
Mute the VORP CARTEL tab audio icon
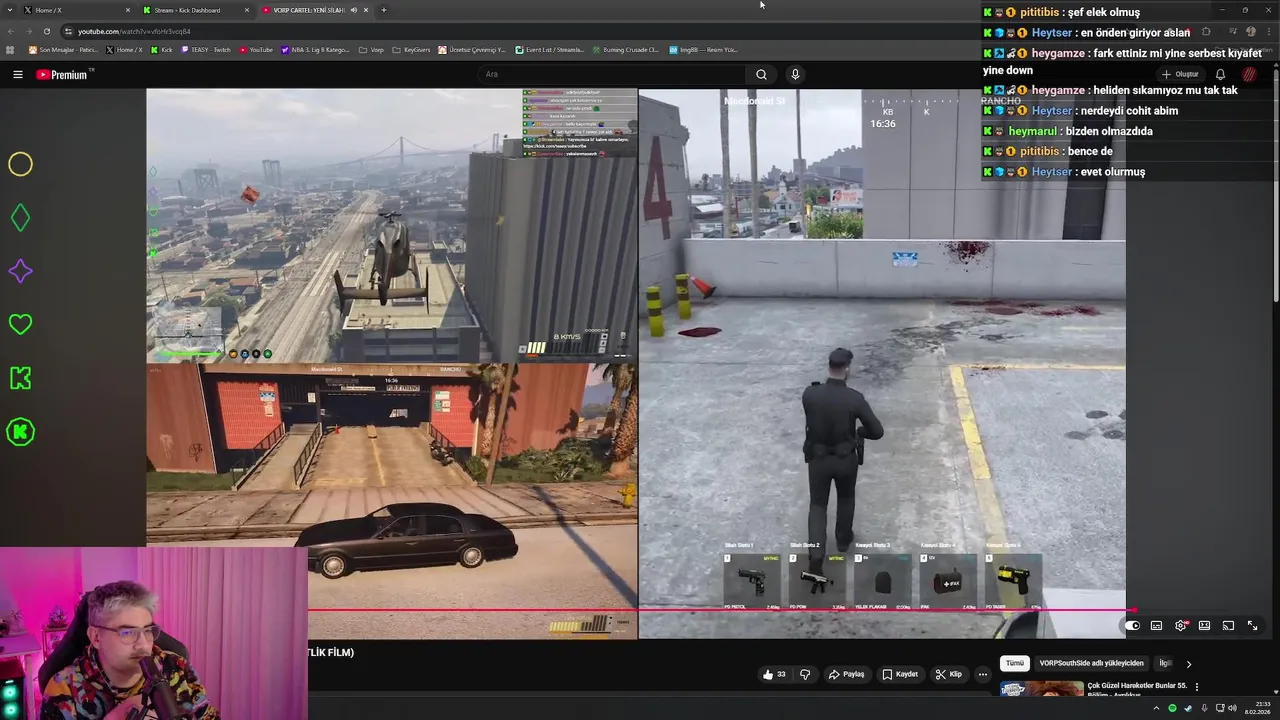(x=353, y=10)
